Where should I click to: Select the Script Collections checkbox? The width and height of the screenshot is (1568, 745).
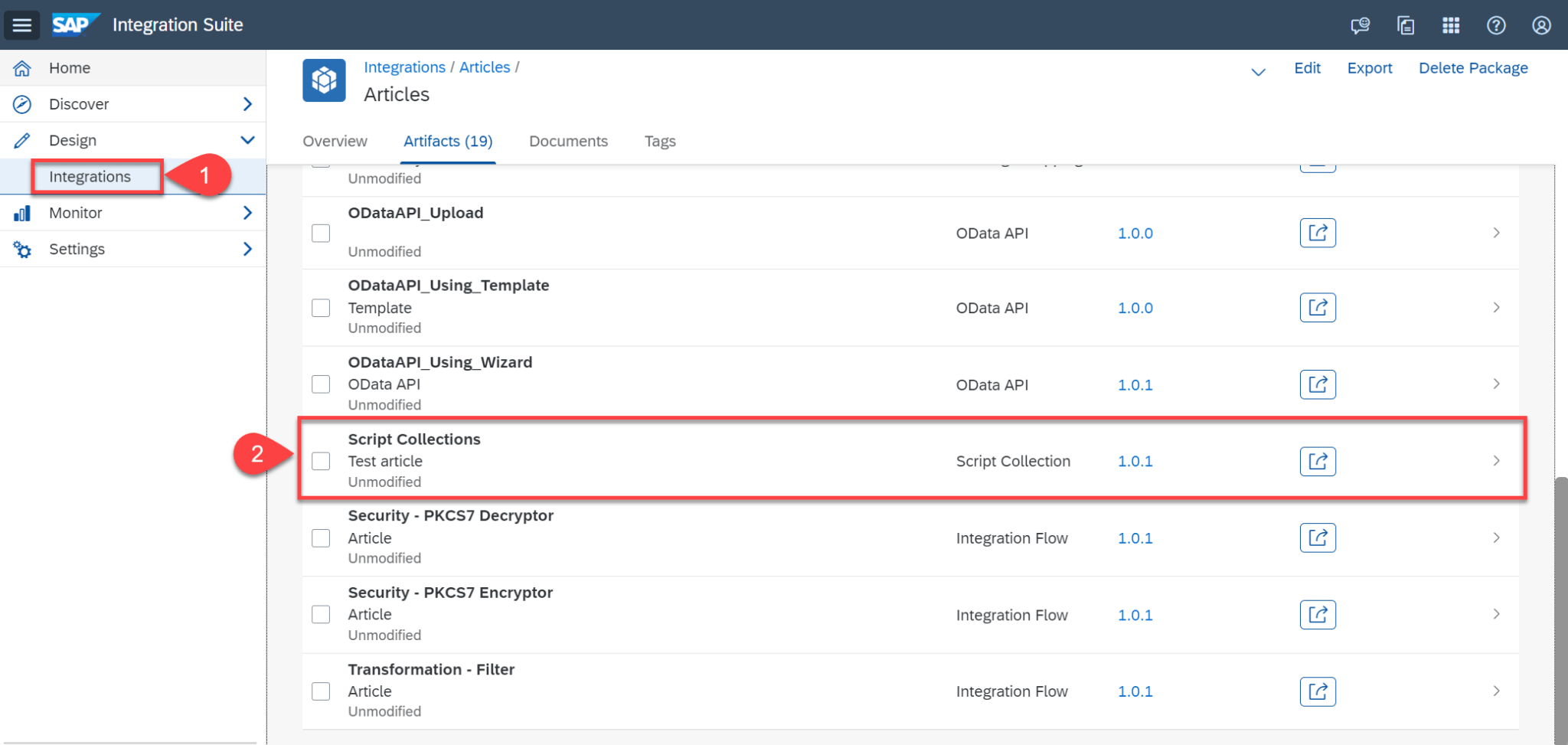[x=321, y=461]
